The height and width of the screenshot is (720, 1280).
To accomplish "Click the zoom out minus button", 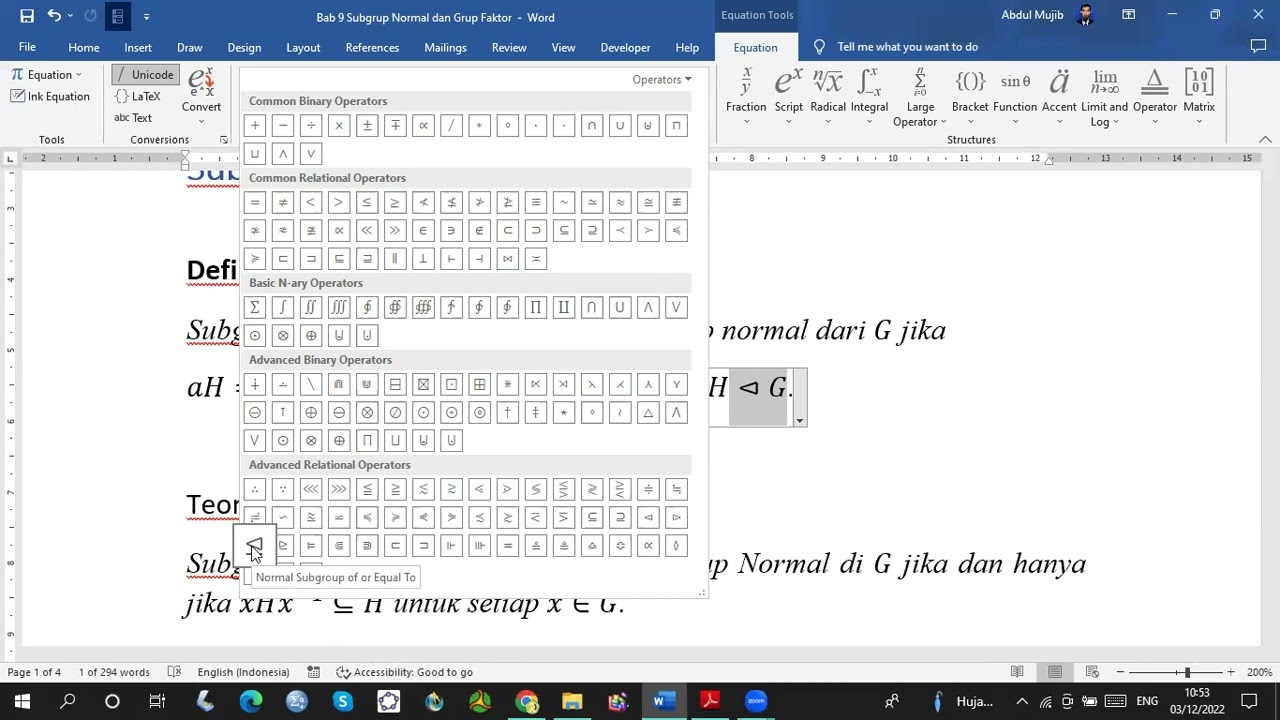I will (x=1120, y=672).
